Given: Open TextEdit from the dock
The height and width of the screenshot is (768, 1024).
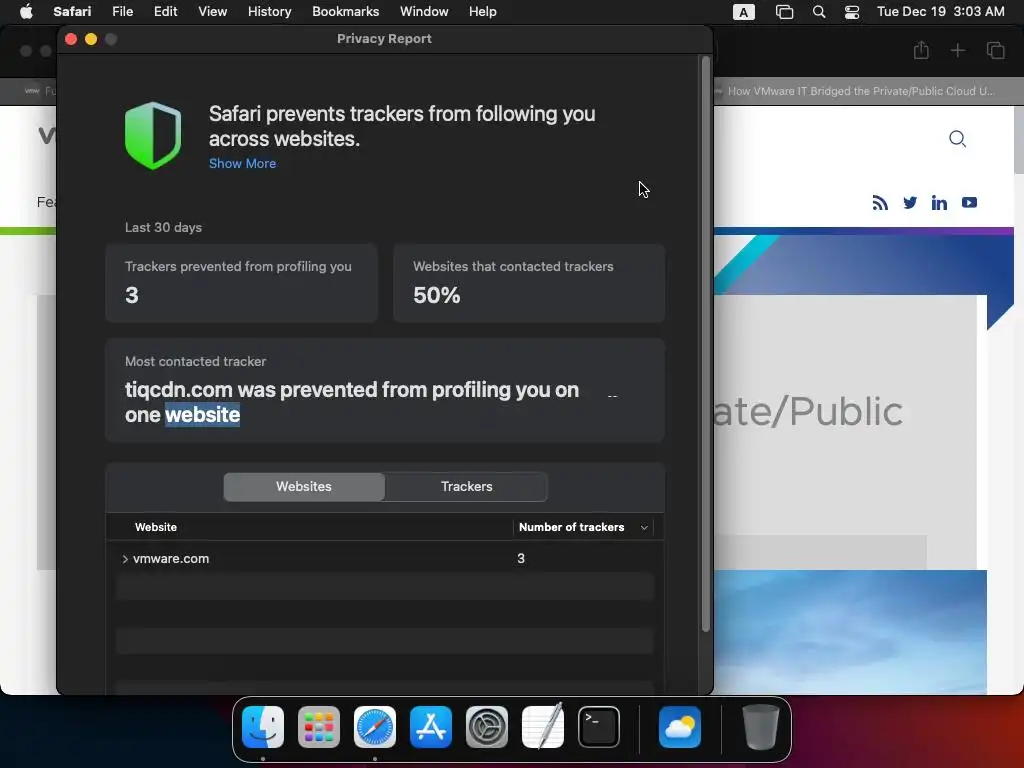Looking at the screenshot, I should point(543,727).
